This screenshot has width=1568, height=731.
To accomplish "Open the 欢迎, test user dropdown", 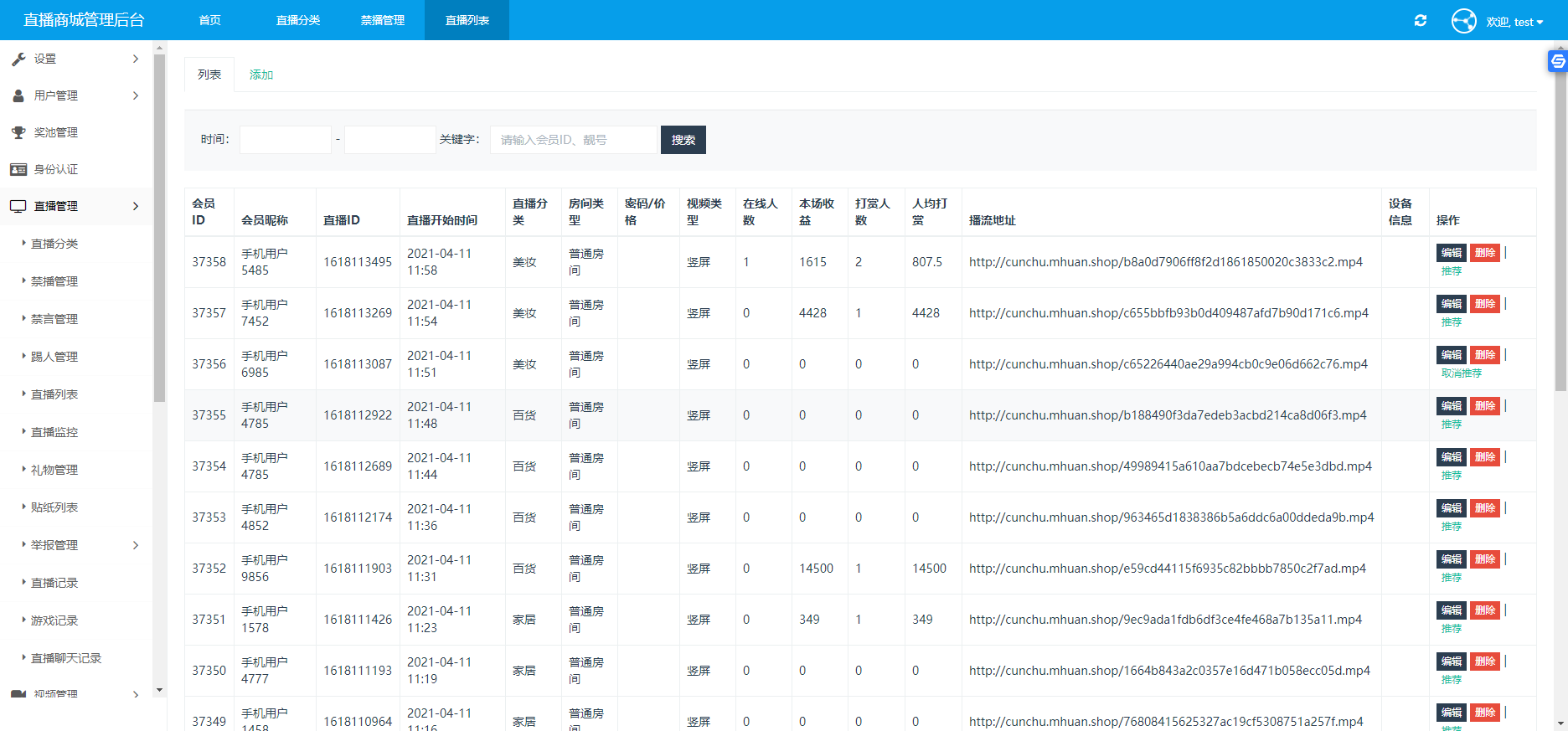I will [x=1514, y=22].
